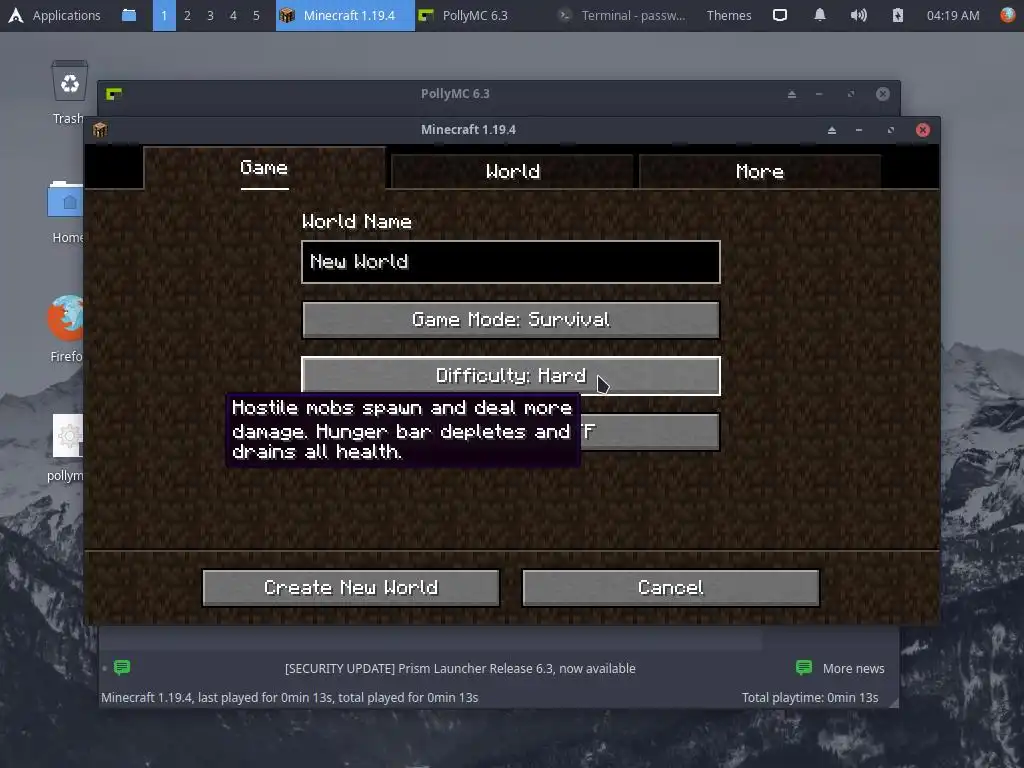Click Total playtime text in PollyMC
This screenshot has height=768, width=1024.
(x=810, y=697)
